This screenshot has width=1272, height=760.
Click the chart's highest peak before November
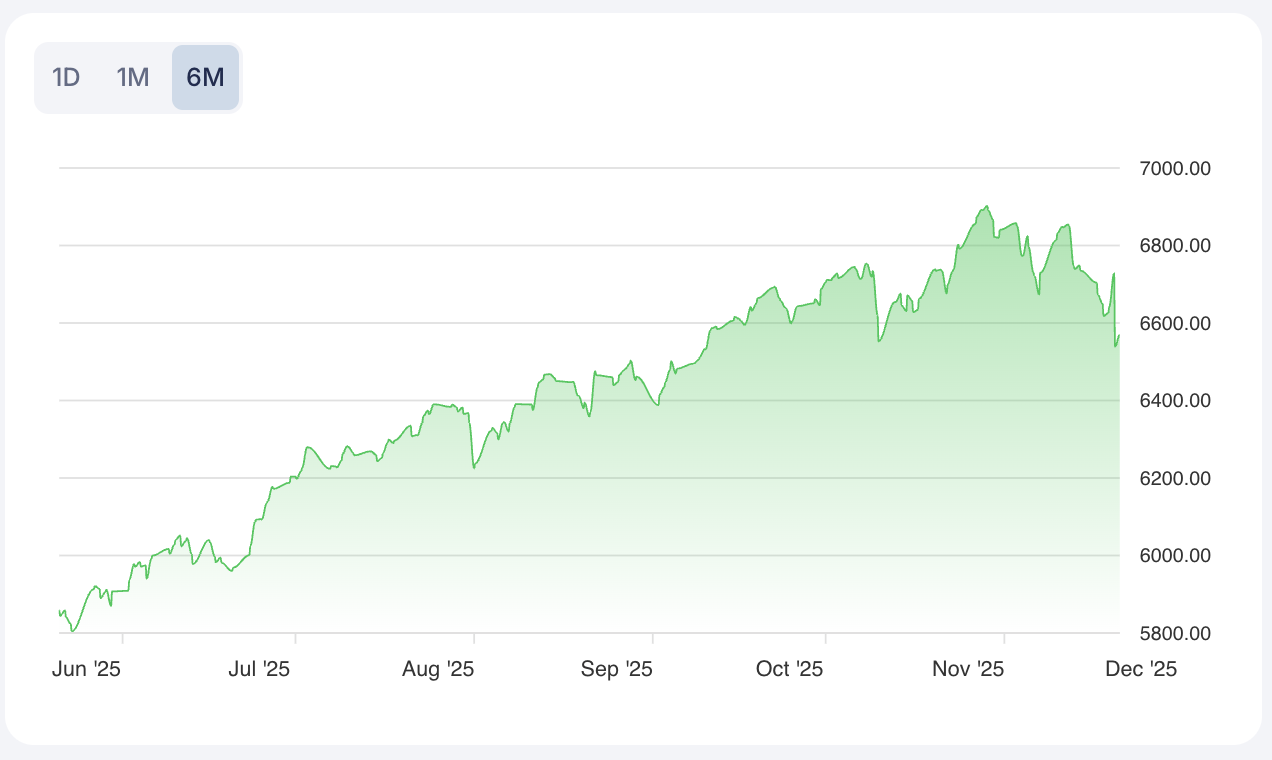click(987, 207)
